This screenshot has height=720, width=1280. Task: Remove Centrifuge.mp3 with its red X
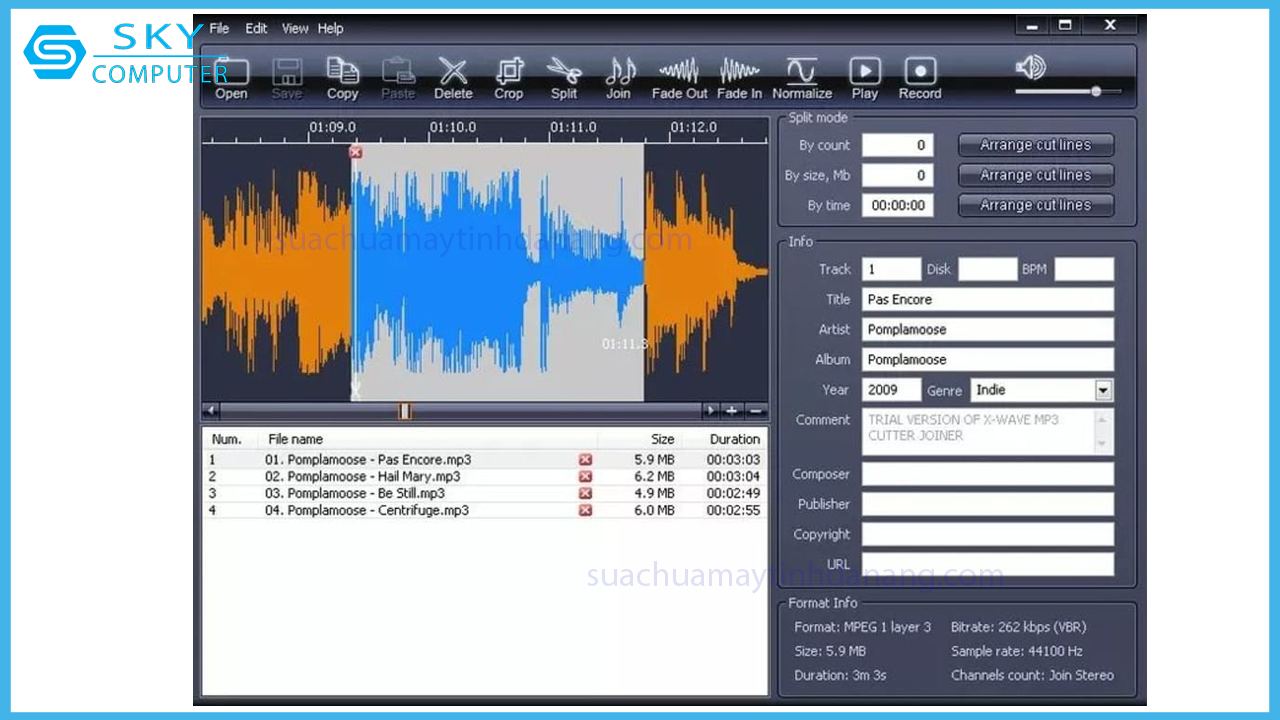(585, 511)
